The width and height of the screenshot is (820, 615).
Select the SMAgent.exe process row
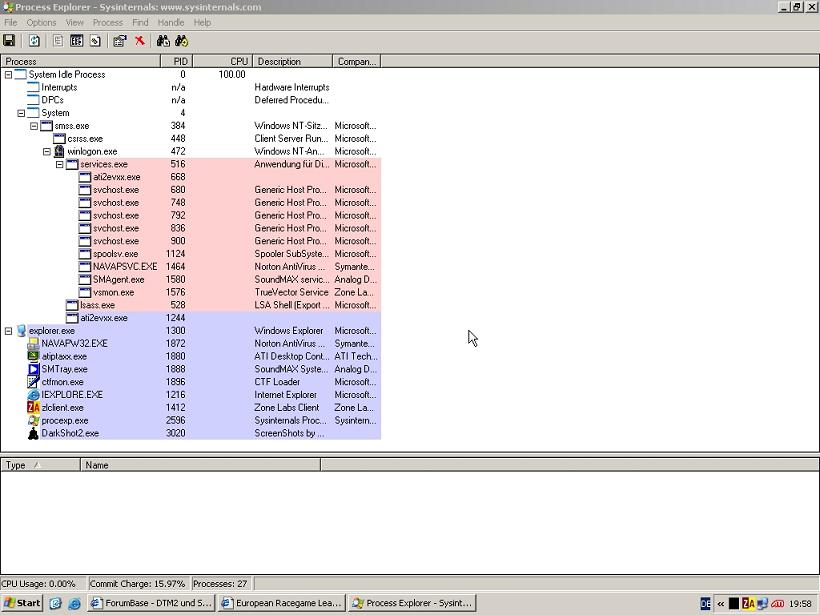click(x=190, y=279)
